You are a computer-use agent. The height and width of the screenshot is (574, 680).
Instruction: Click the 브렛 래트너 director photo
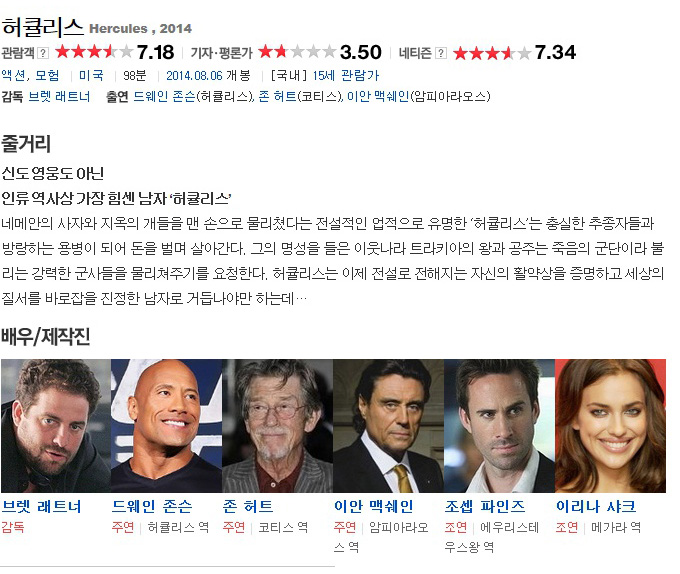tap(56, 426)
